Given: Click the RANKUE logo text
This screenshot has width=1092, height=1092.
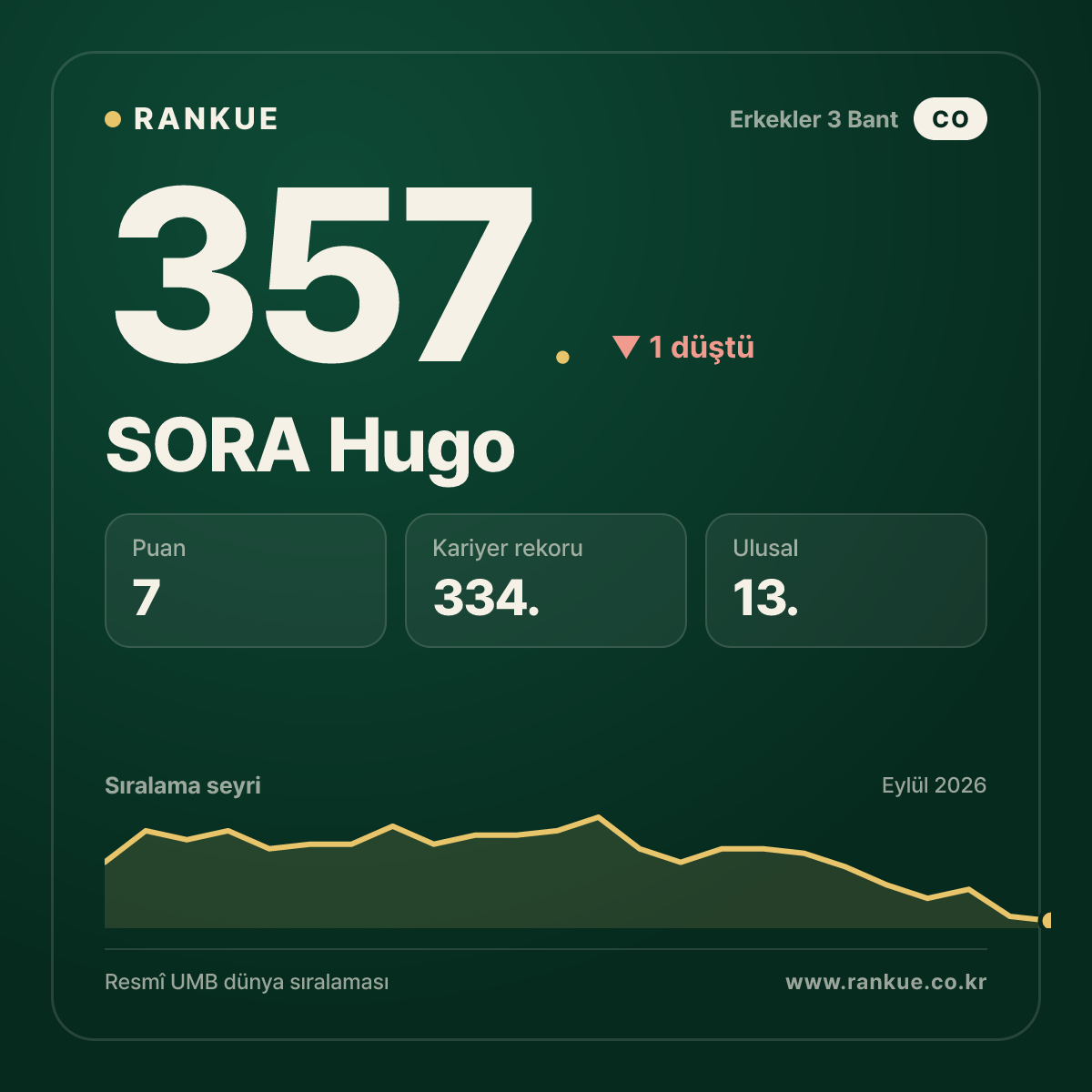Looking at the screenshot, I should (x=206, y=119).
